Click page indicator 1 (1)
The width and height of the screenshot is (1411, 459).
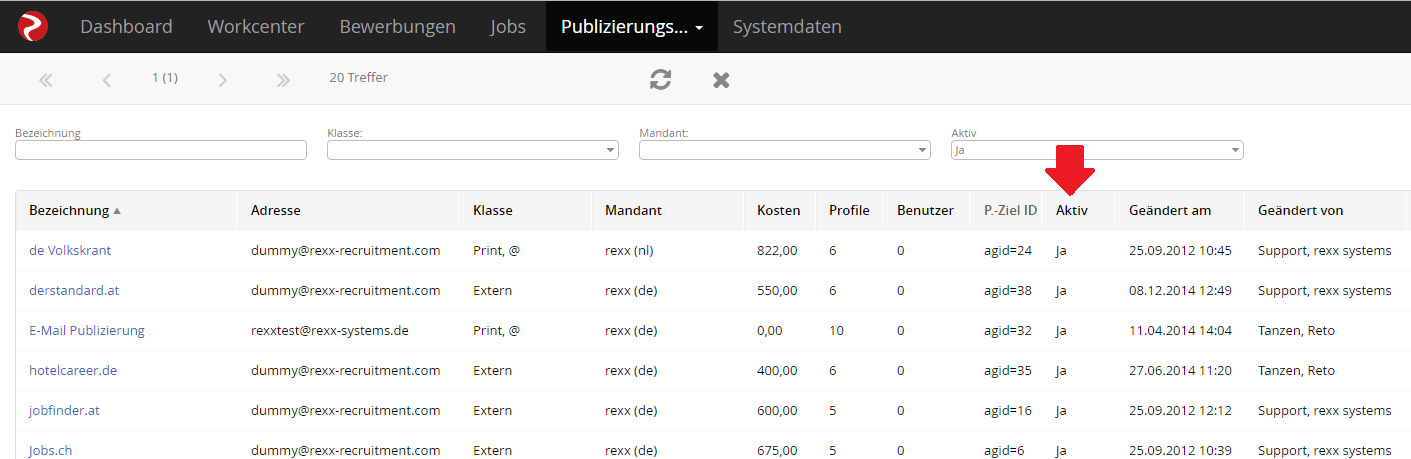point(165,77)
